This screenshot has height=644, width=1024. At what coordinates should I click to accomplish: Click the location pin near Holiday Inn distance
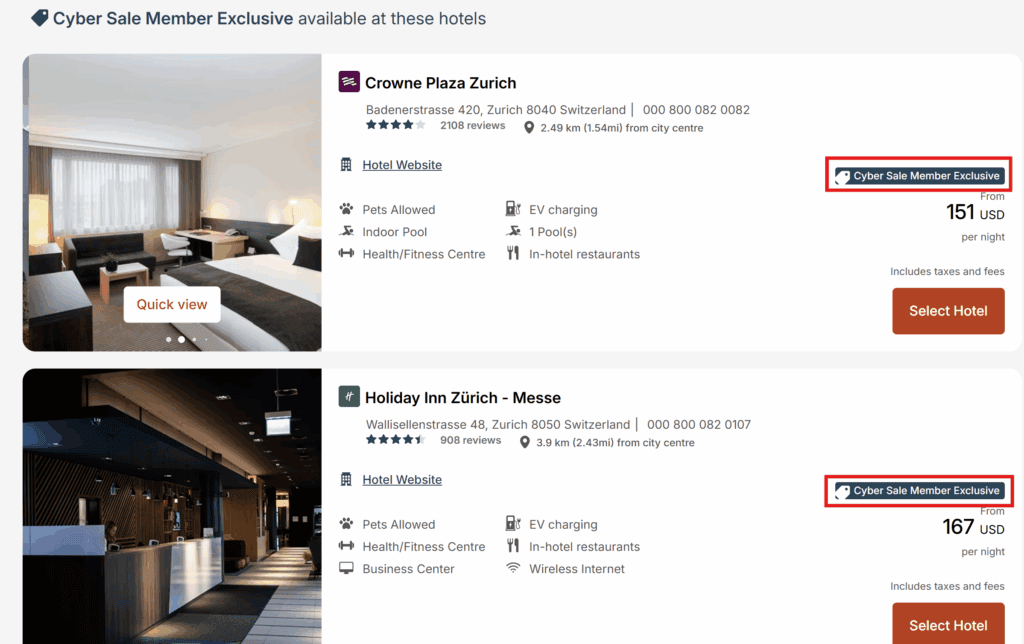click(x=523, y=442)
